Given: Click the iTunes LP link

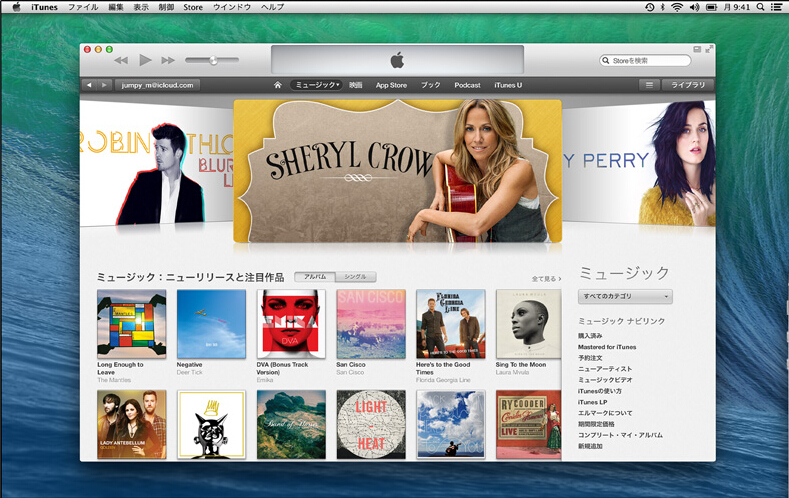Looking at the screenshot, I should click(592, 402).
